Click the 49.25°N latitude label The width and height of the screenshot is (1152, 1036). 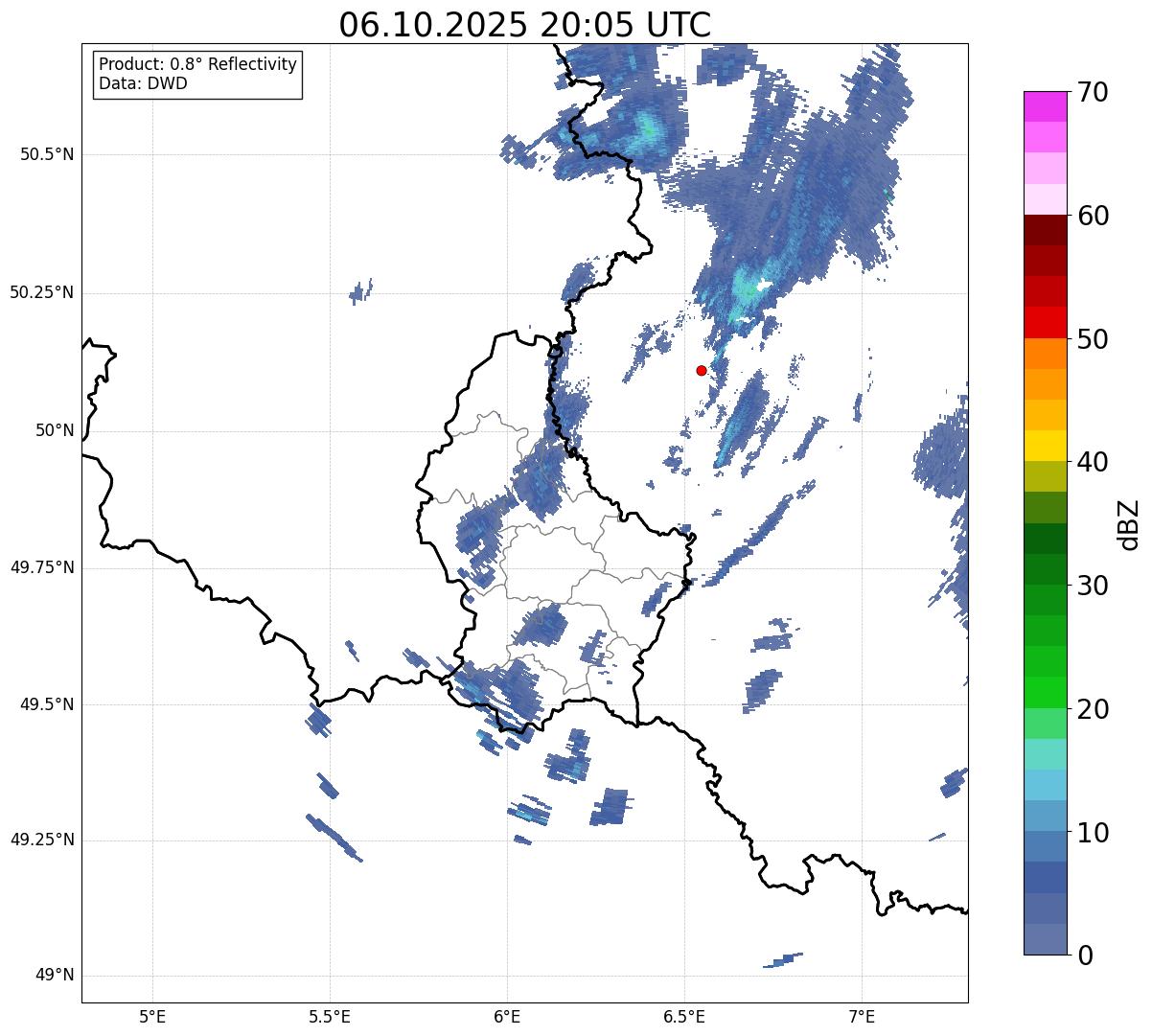click(42, 840)
